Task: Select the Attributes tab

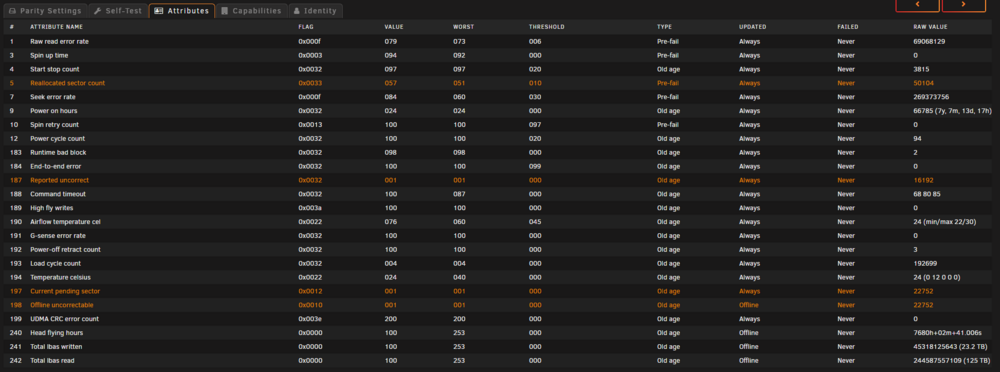Action: (182, 11)
